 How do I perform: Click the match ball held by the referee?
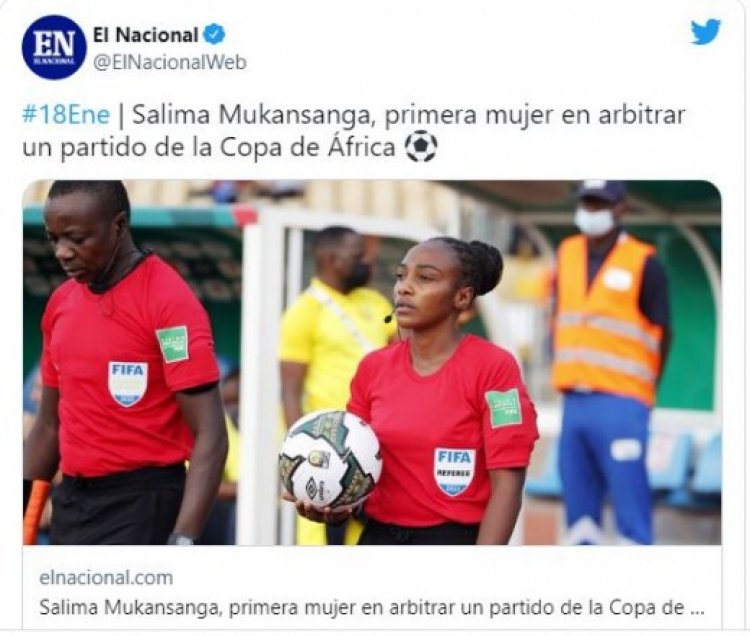point(331,460)
